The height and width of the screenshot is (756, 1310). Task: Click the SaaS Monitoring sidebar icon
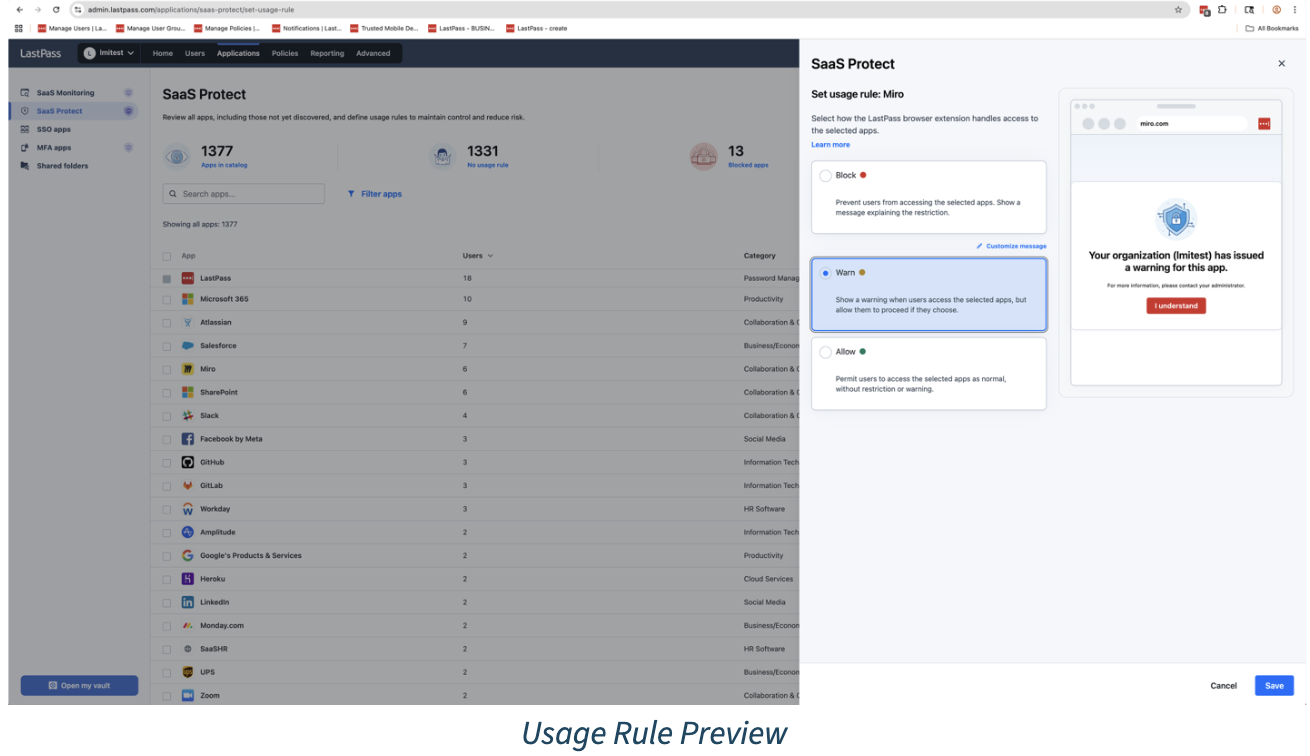coord(25,93)
